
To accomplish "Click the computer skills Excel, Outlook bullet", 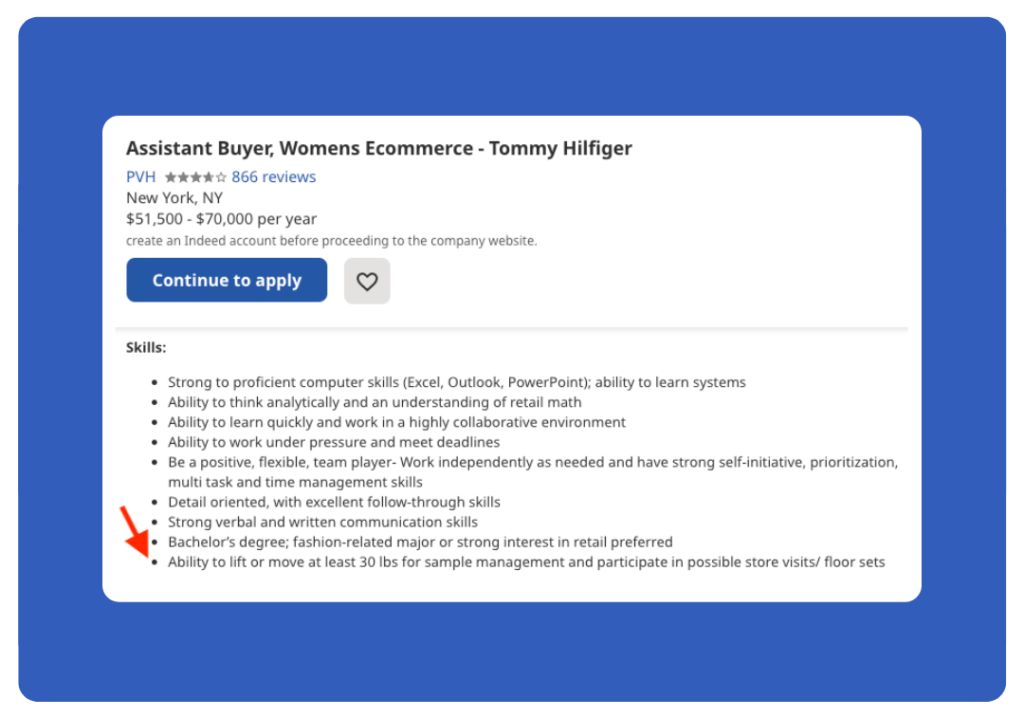I will click(456, 382).
